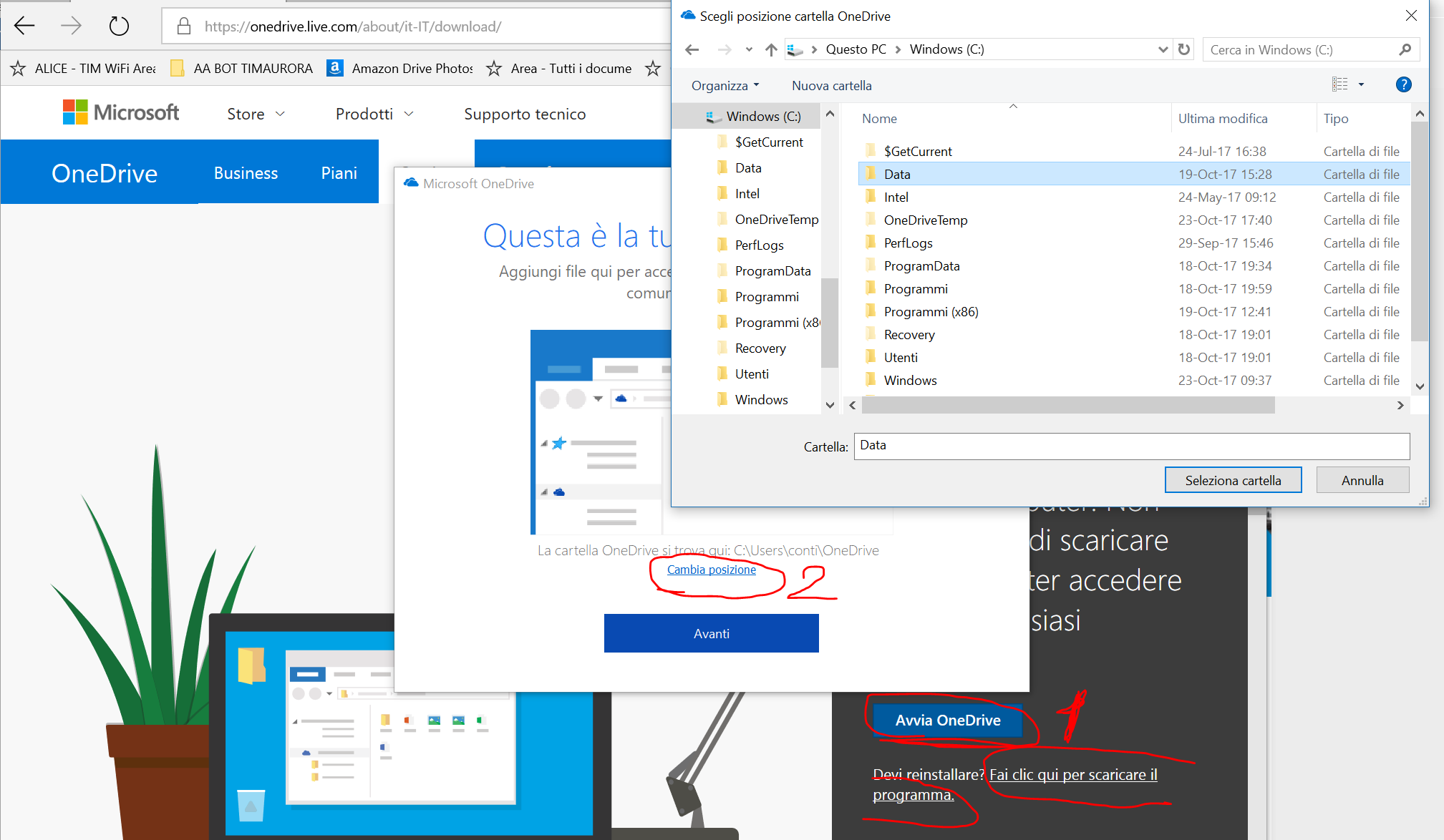This screenshot has width=1444, height=840.
Task: Click dialog back navigation arrow
Action: (692, 49)
